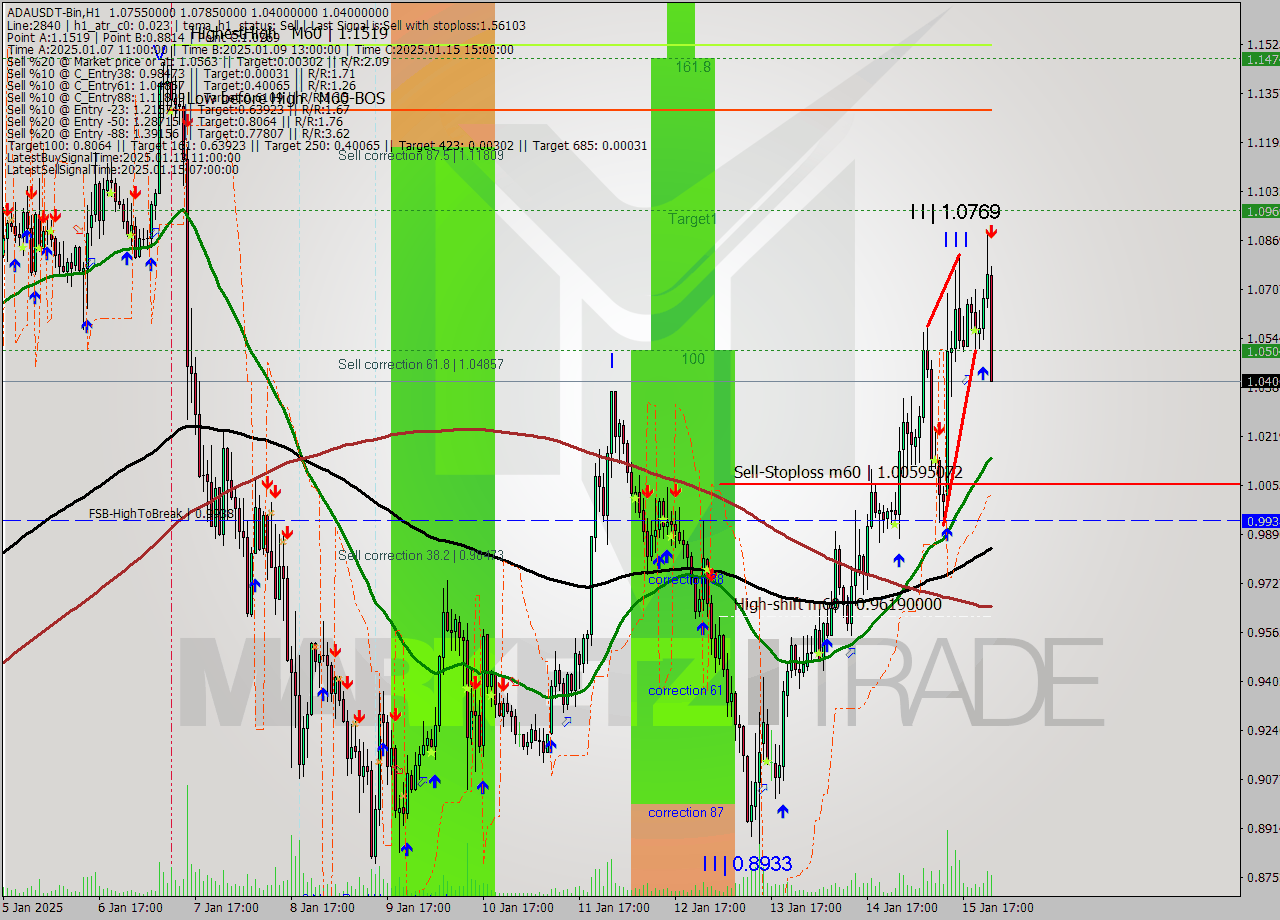
Task: Click the blue 'I I I' marker near 1.0769 high
Action: pyautogui.click(x=956, y=240)
